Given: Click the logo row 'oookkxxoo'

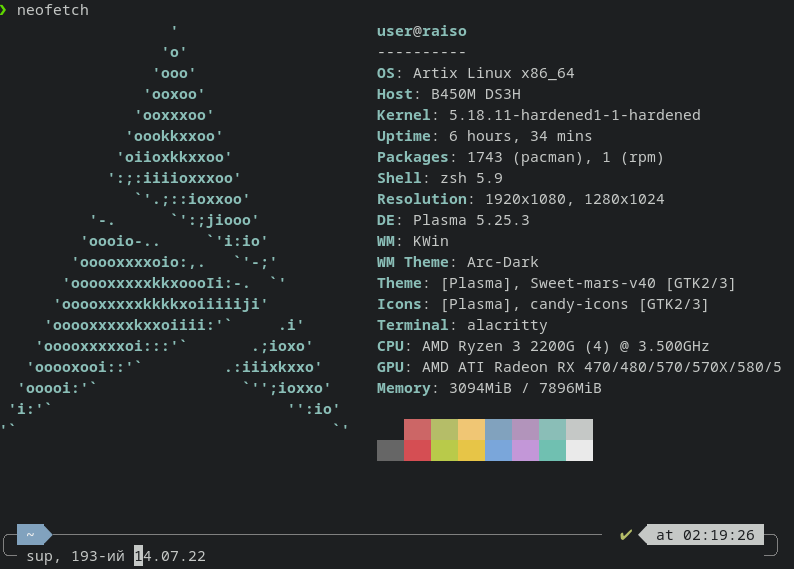Looking at the screenshot, I should point(175,136).
